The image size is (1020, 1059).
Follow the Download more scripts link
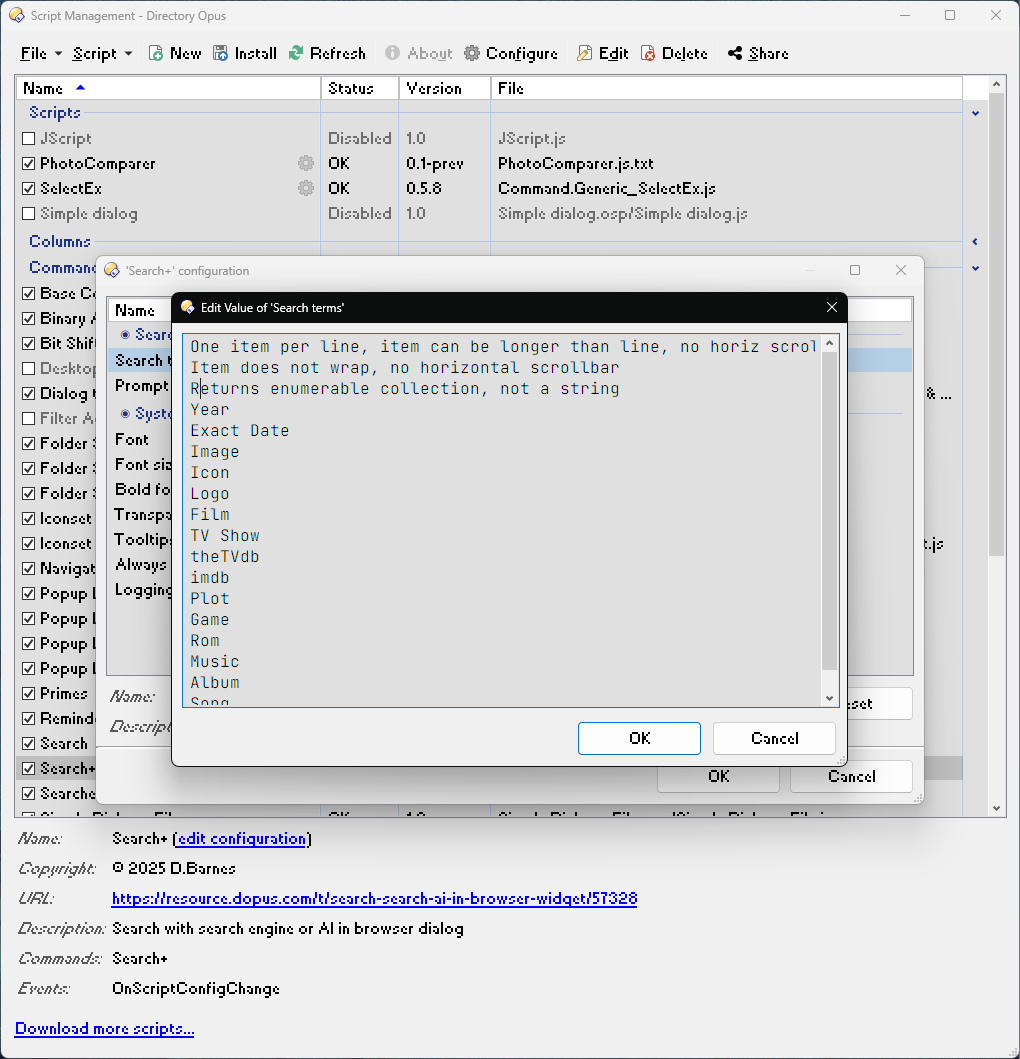point(104,1029)
